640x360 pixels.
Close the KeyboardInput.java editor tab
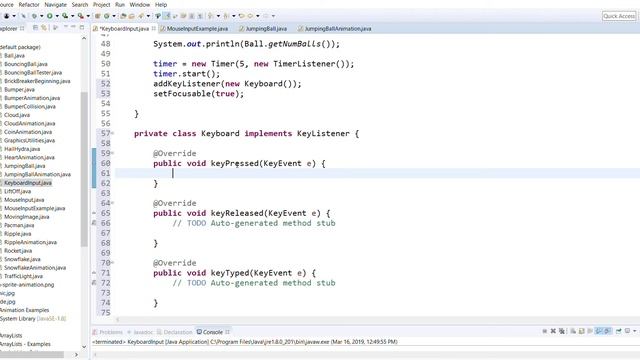[153, 29]
